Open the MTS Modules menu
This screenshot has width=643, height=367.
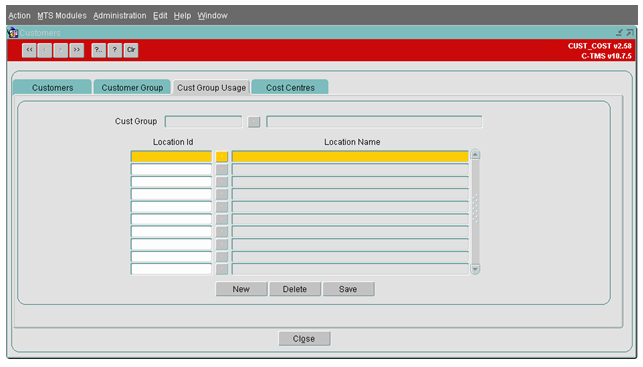(x=62, y=16)
